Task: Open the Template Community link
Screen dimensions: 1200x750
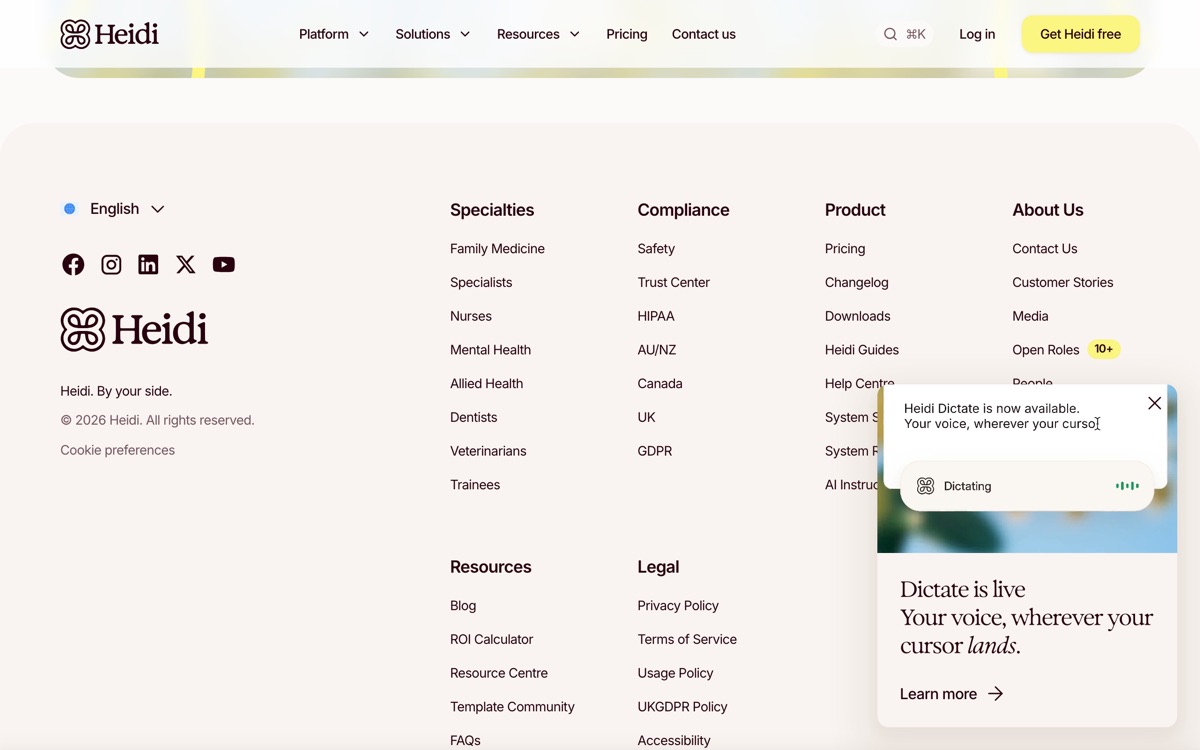Action: (x=512, y=707)
